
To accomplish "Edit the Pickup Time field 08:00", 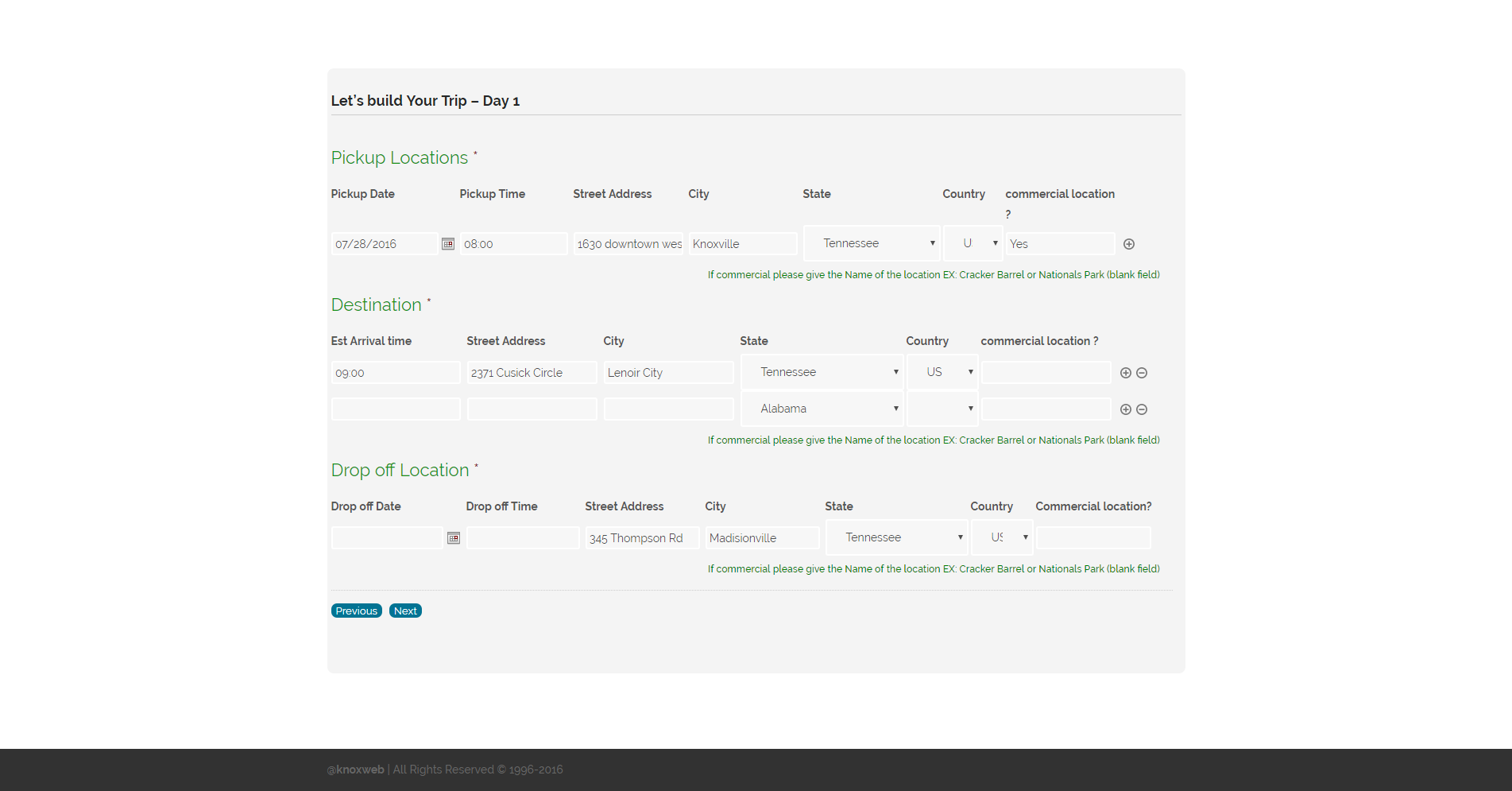I will (514, 244).
